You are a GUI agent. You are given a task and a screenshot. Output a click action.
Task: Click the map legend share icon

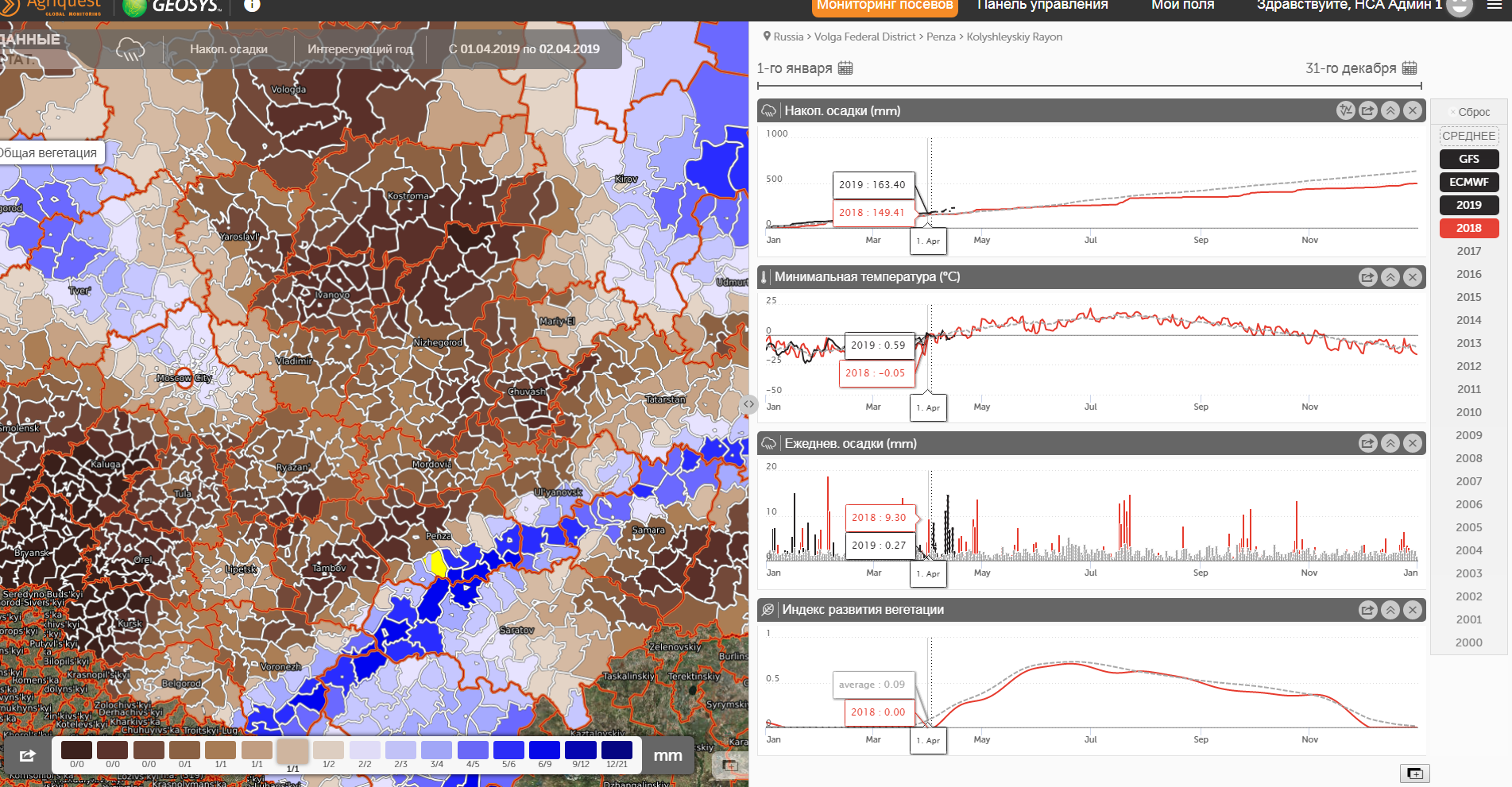28,755
